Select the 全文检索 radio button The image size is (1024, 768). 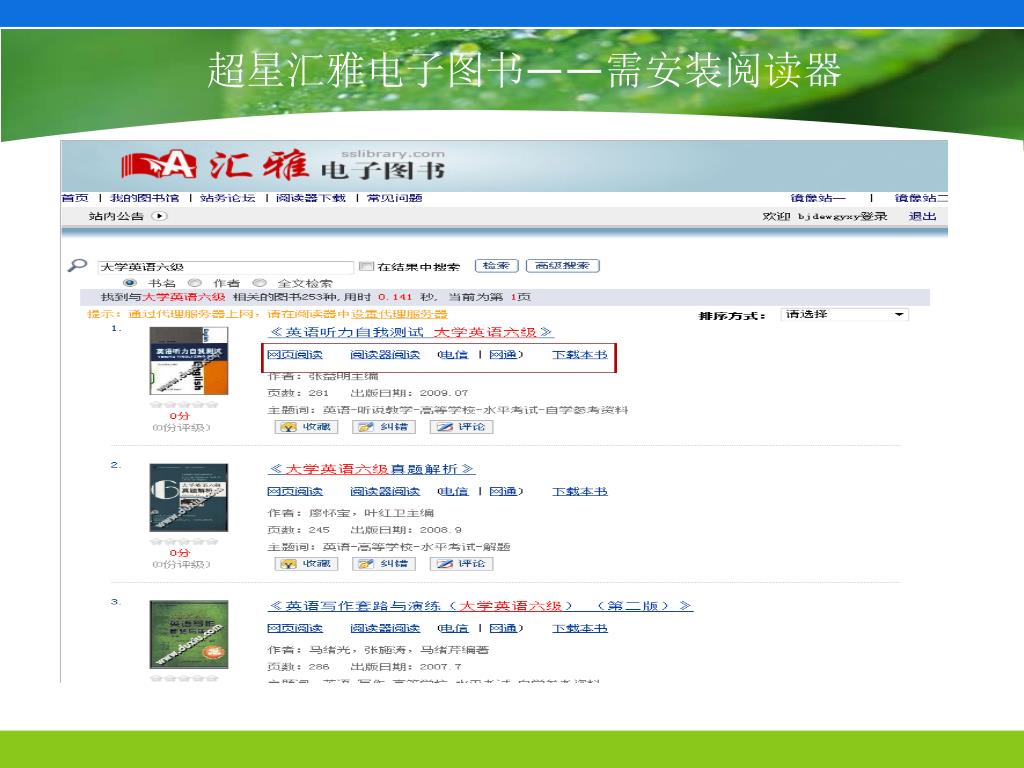(x=259, y=283)
